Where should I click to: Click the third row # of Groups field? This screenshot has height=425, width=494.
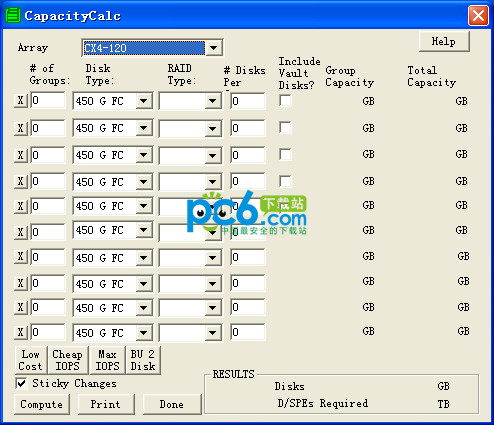[48, 155]
